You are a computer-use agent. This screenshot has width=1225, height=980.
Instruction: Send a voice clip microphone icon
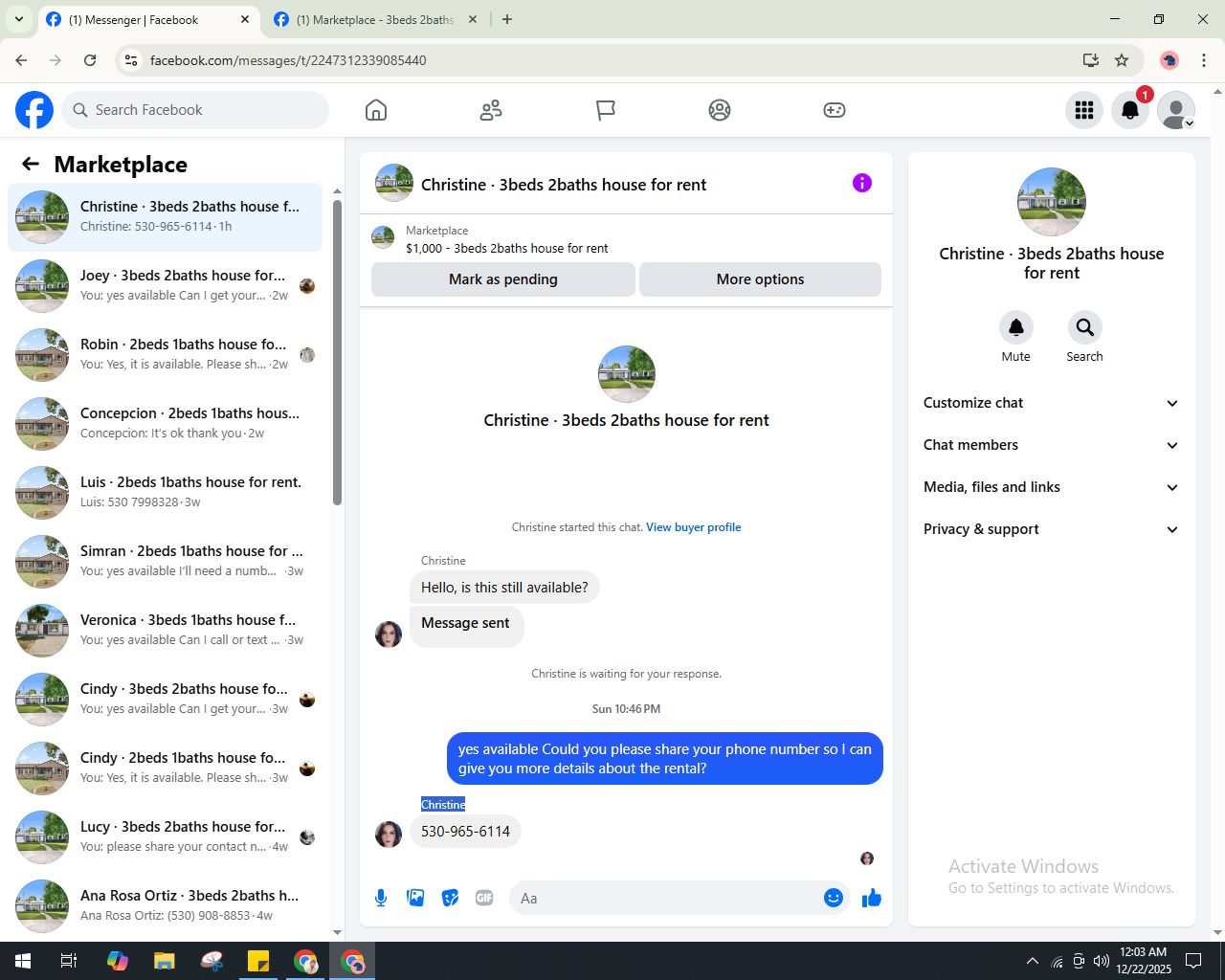pos(381,898)
